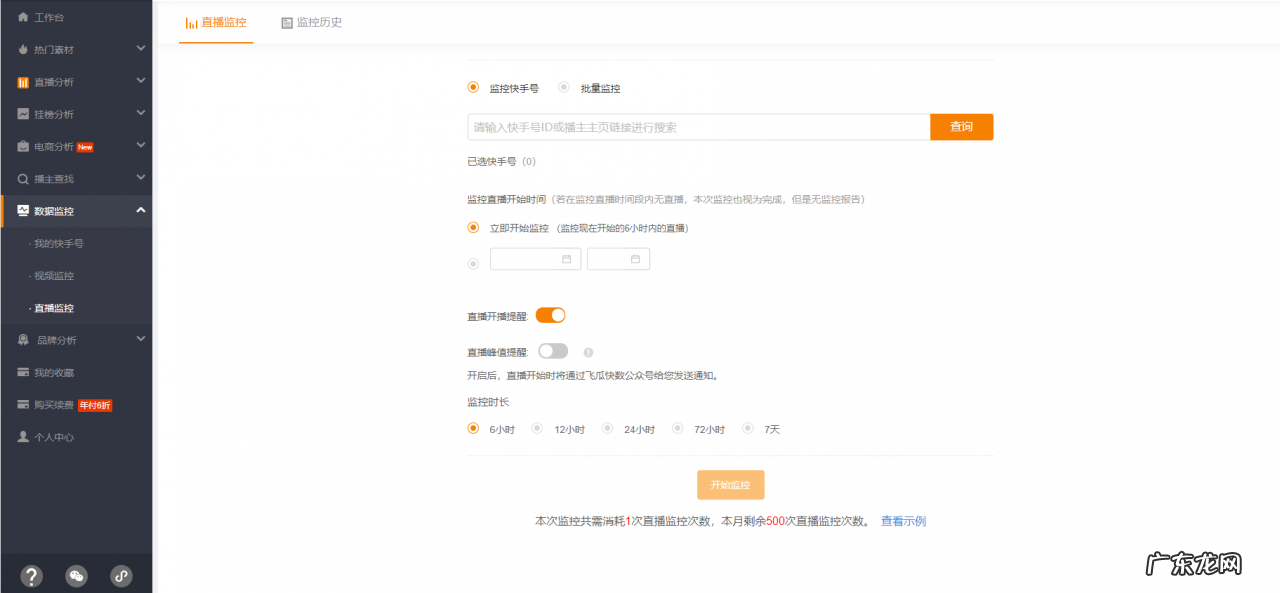
Task: Click the orange 查询 search button
Action: click(961, 127)
